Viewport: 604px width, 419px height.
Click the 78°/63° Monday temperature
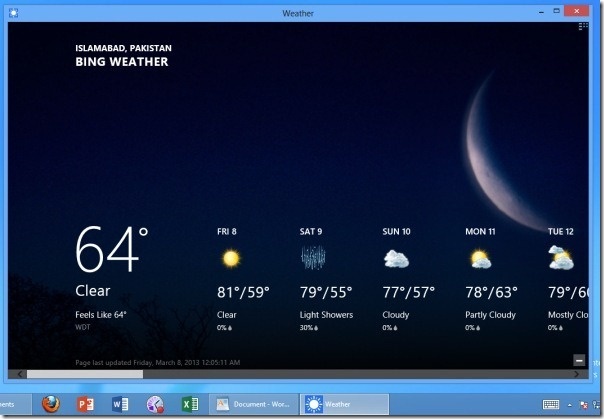coord(491,292)
